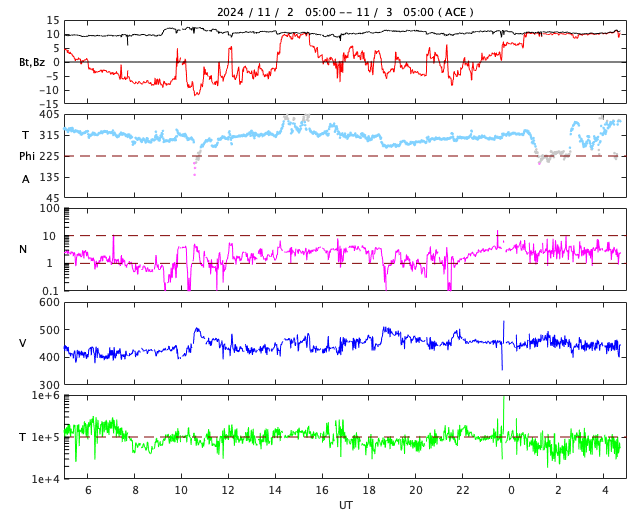
Task: Click the '12' hour tick on UT axis
Action: click(228, 490)
